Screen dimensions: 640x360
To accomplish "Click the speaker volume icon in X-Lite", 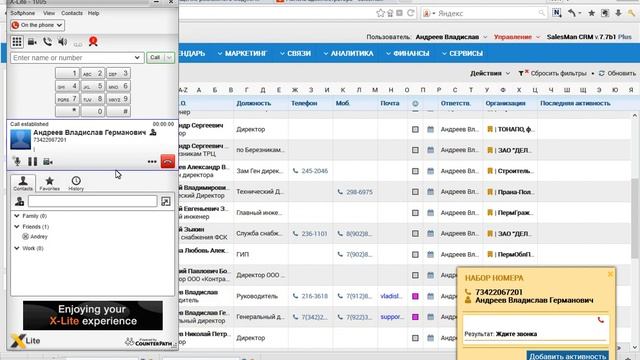I will pos(62,42).
